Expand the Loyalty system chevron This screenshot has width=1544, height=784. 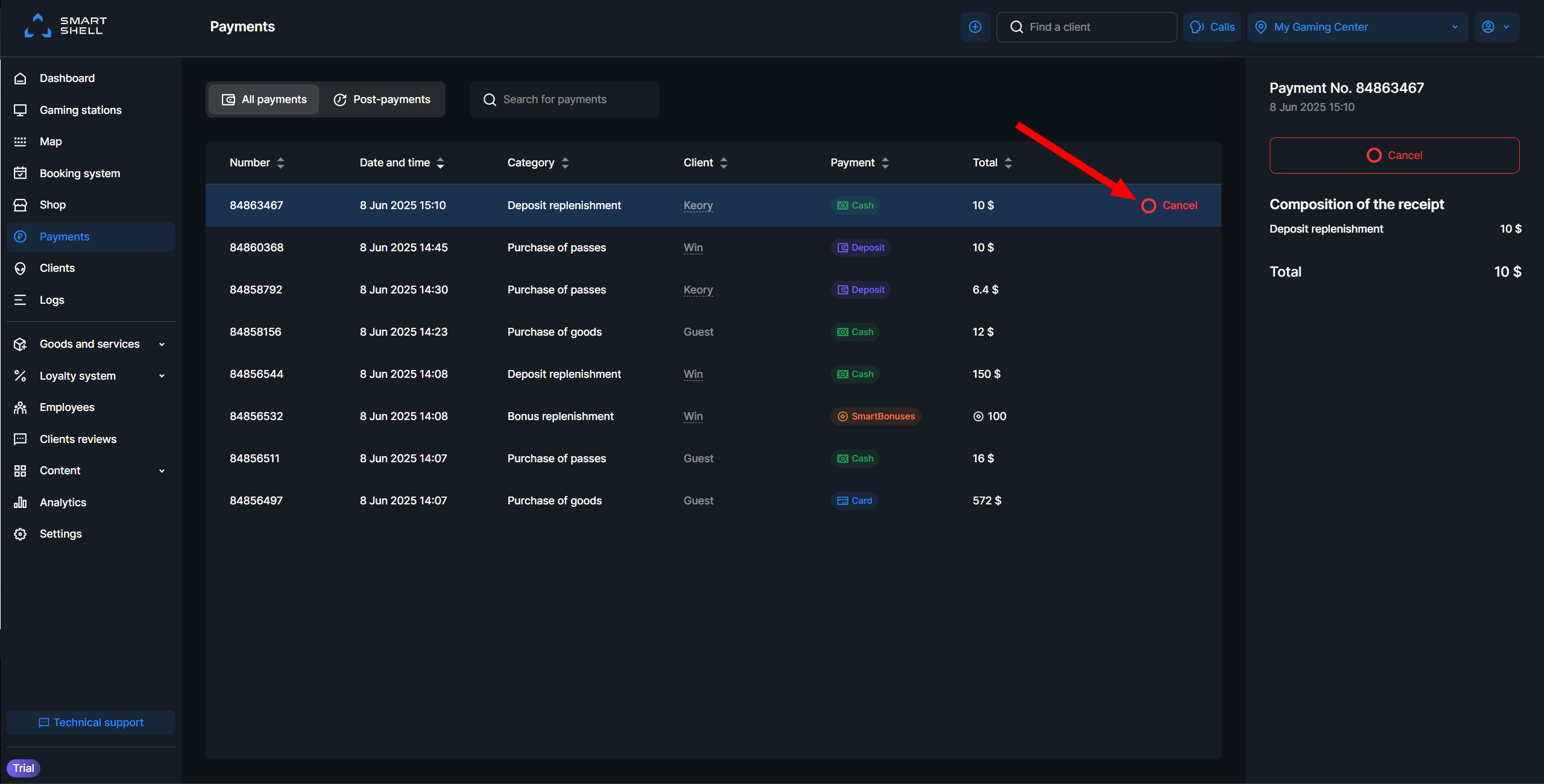(x=162, y=376)
